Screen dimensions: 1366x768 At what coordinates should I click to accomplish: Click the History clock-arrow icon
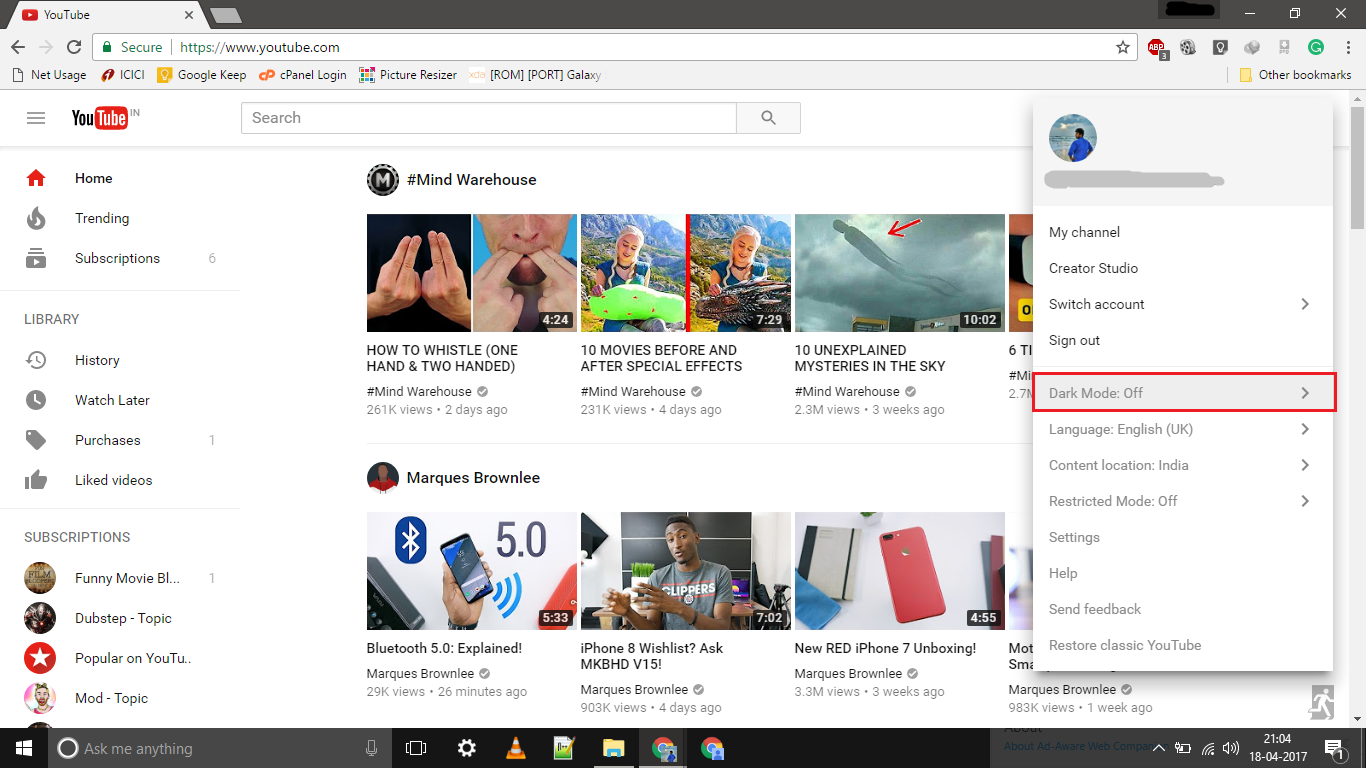click(x=36, y=360)
